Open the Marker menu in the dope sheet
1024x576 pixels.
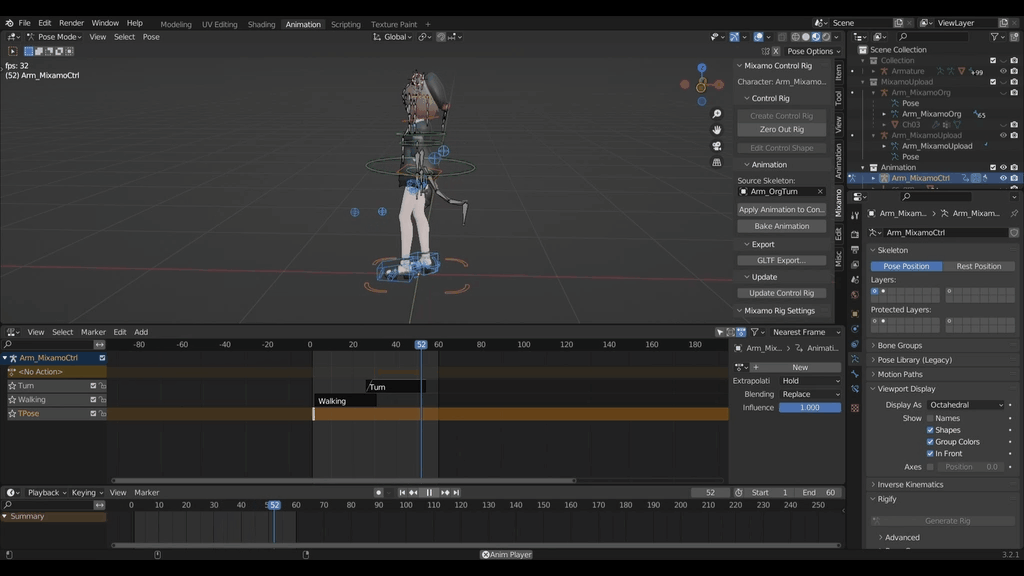(x=92, y=331)
